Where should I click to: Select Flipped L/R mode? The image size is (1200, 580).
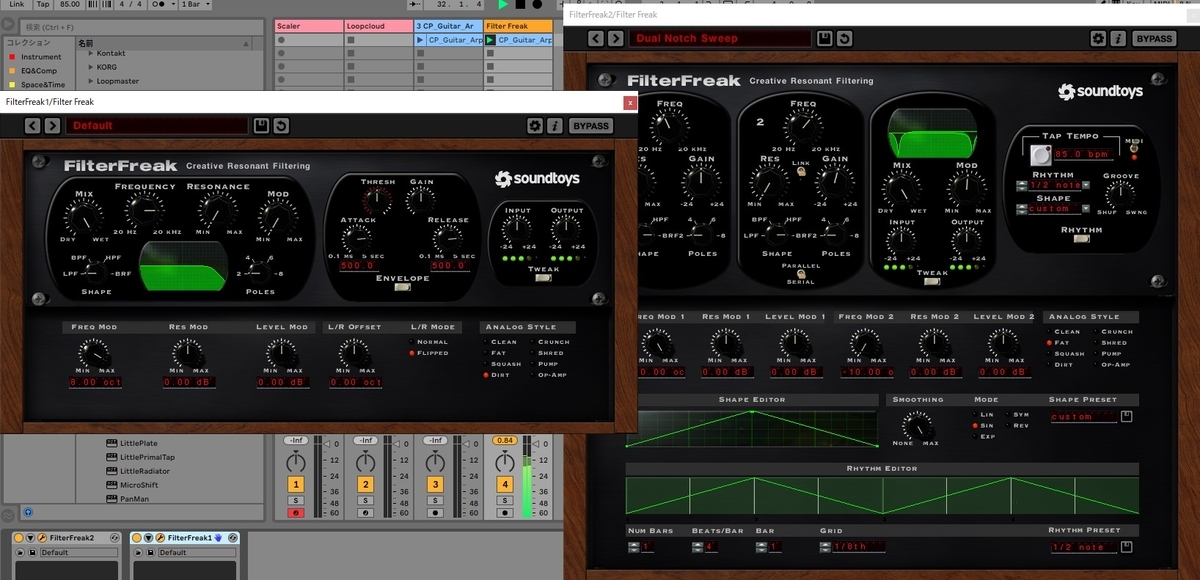coord(426,353)
